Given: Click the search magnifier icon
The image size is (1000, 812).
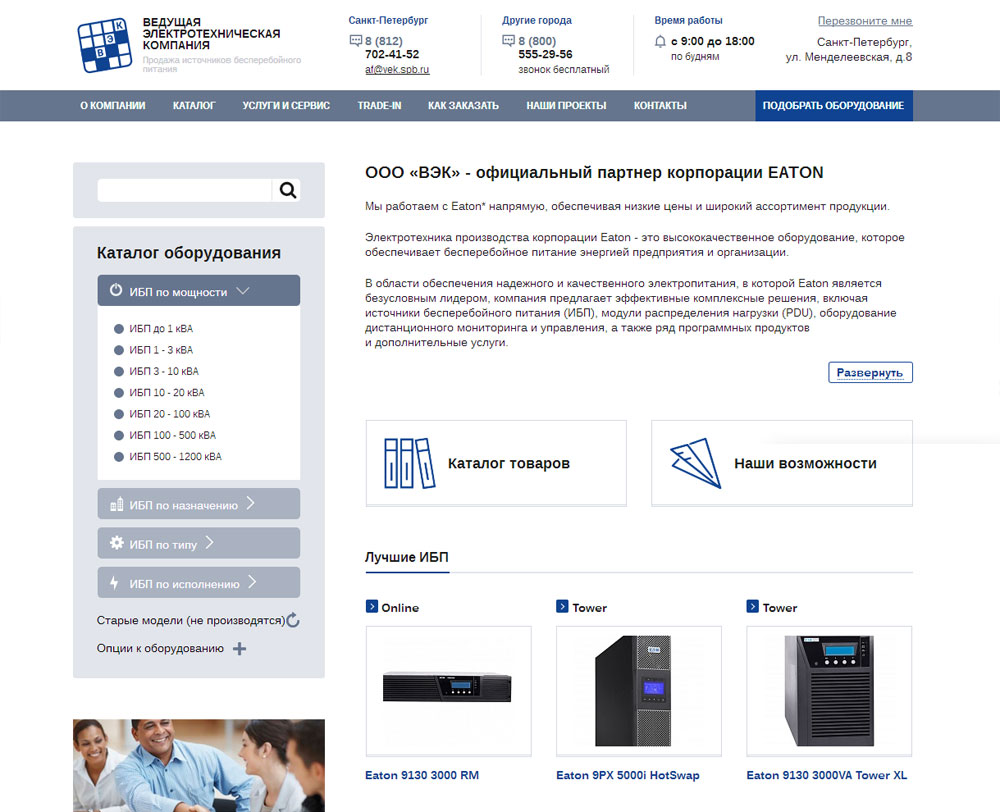Looking at the screenshot, I should tap(288, 190).
